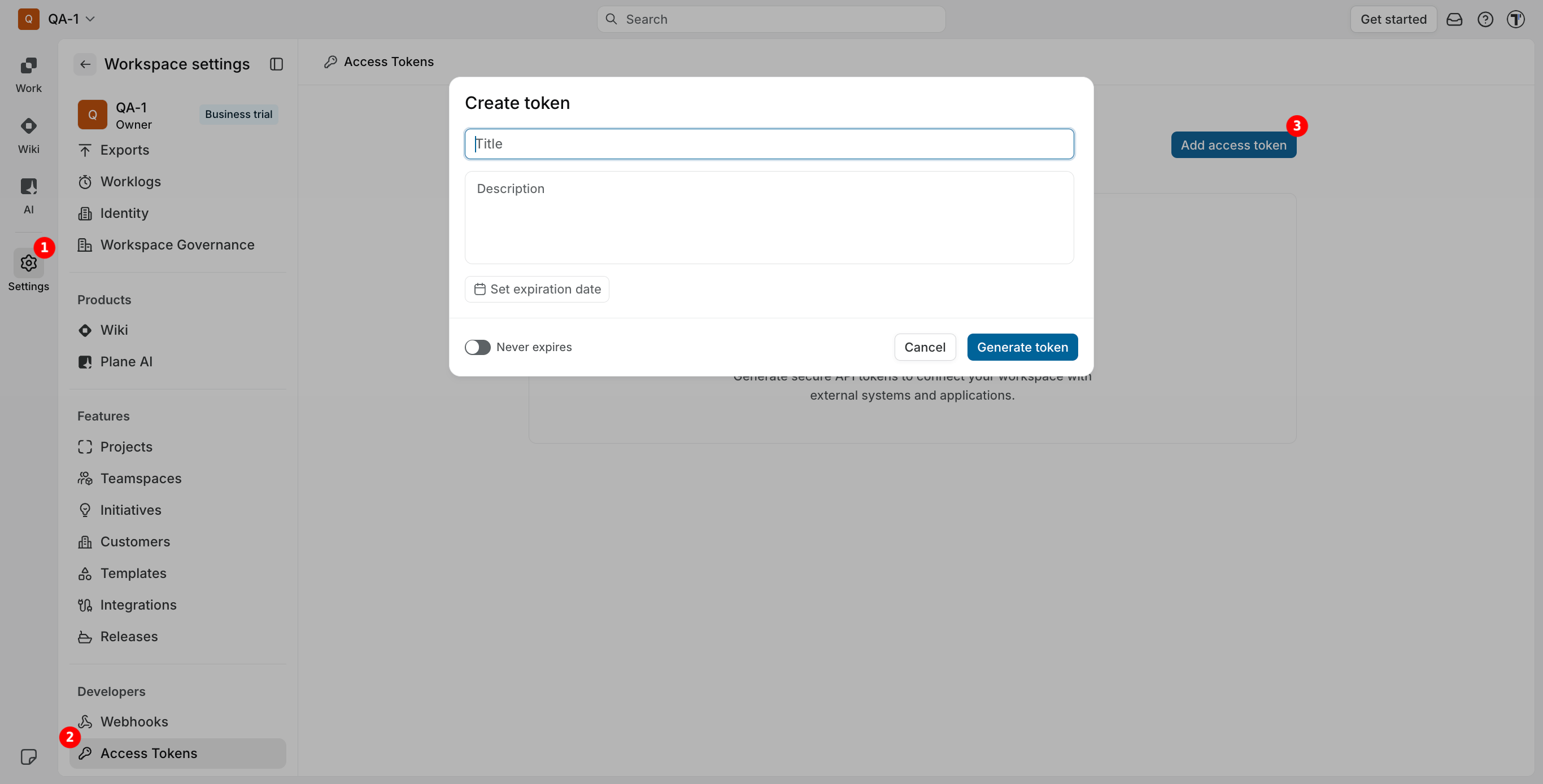Click the Webhooks icon in Developers
Screen dimensions: 1543x784
tap(85, 722)
